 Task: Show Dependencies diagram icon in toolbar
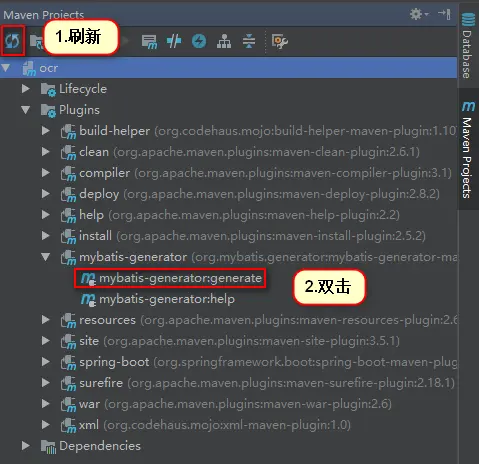pyautogui.click(x=224, y=41)
